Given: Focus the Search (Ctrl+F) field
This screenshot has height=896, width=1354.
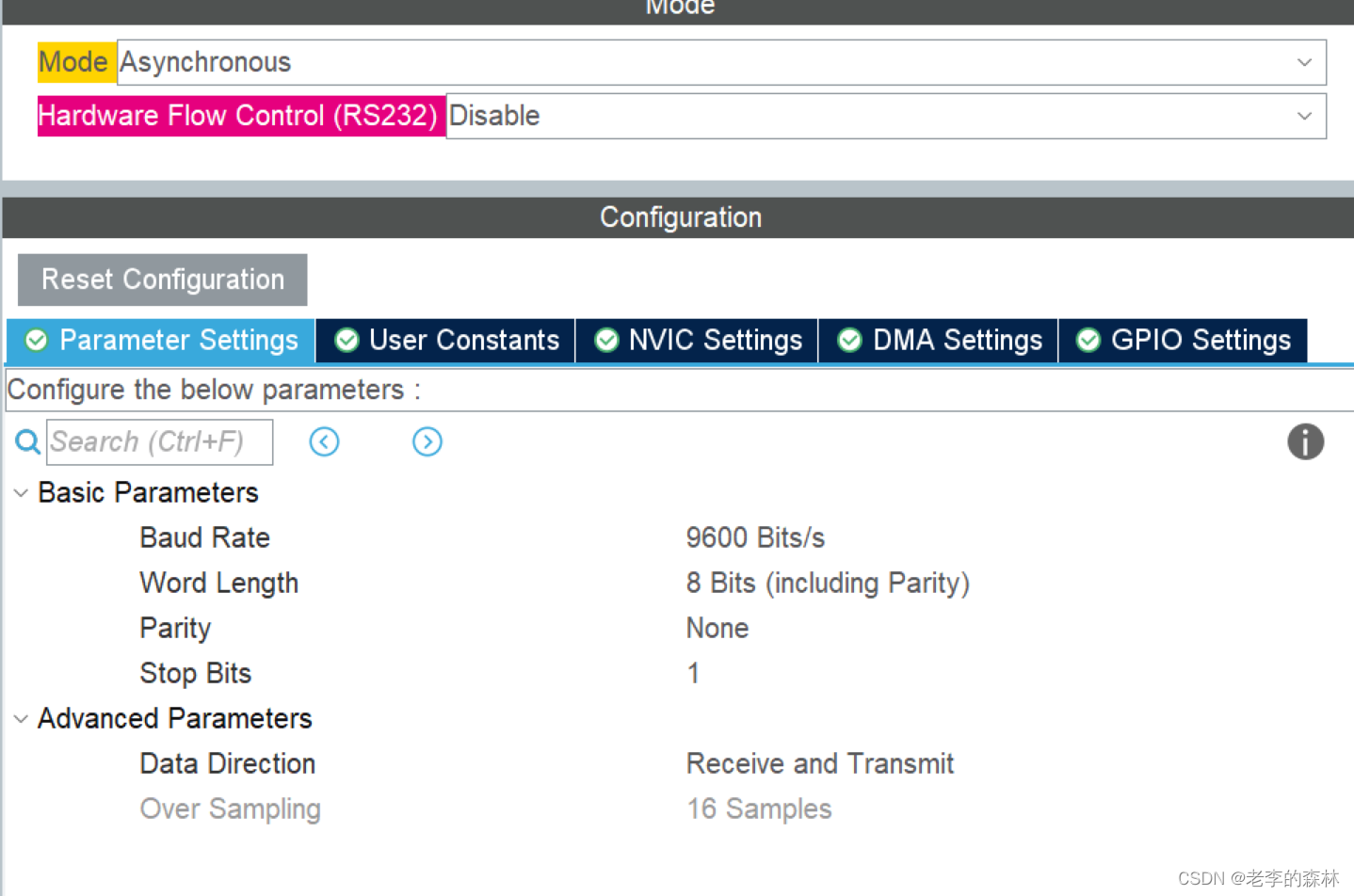Looking at the screenshot, I should [160, 441].
